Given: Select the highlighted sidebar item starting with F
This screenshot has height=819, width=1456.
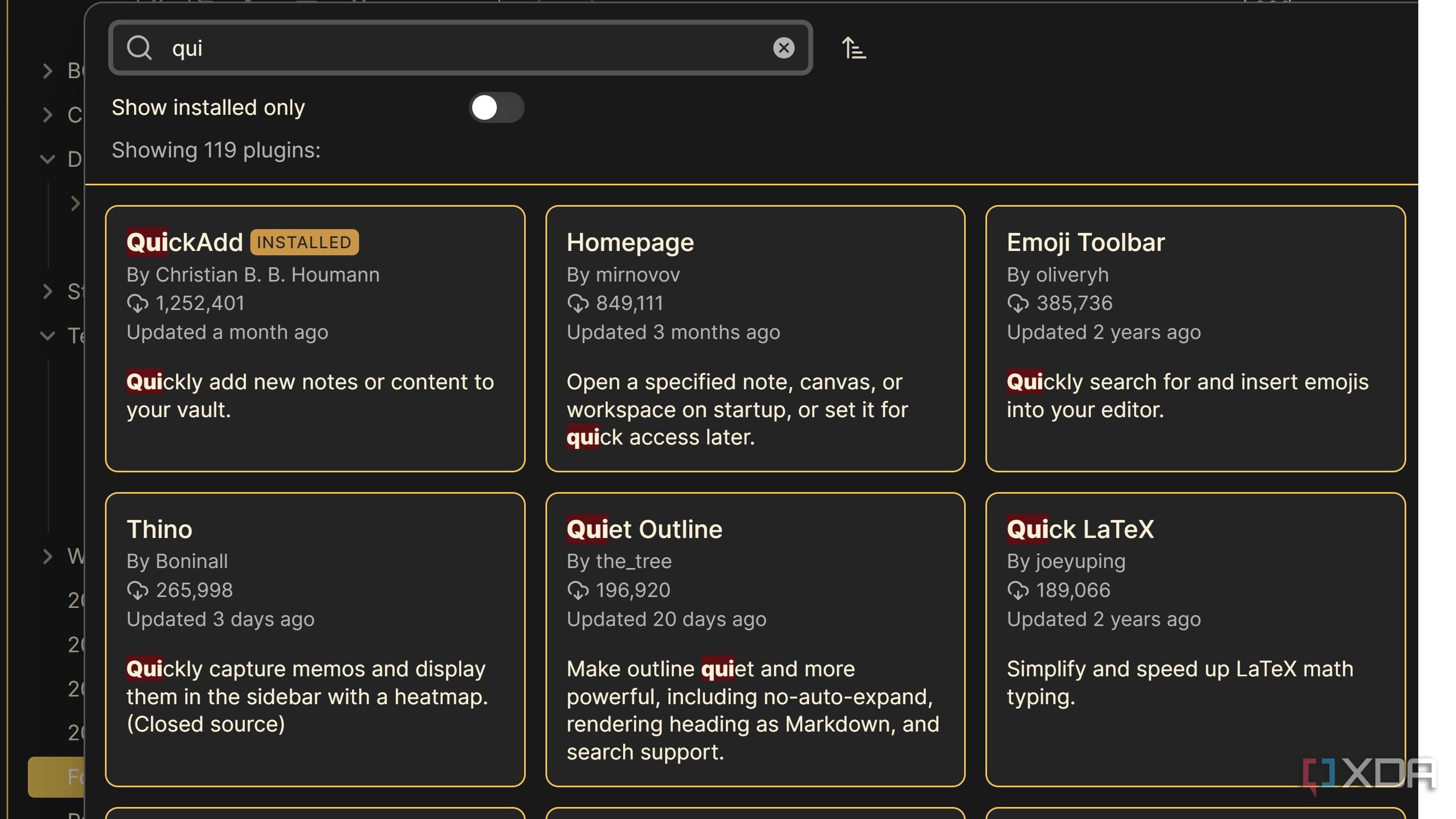Looking at the screenshot, I should (x=56, y=777).
